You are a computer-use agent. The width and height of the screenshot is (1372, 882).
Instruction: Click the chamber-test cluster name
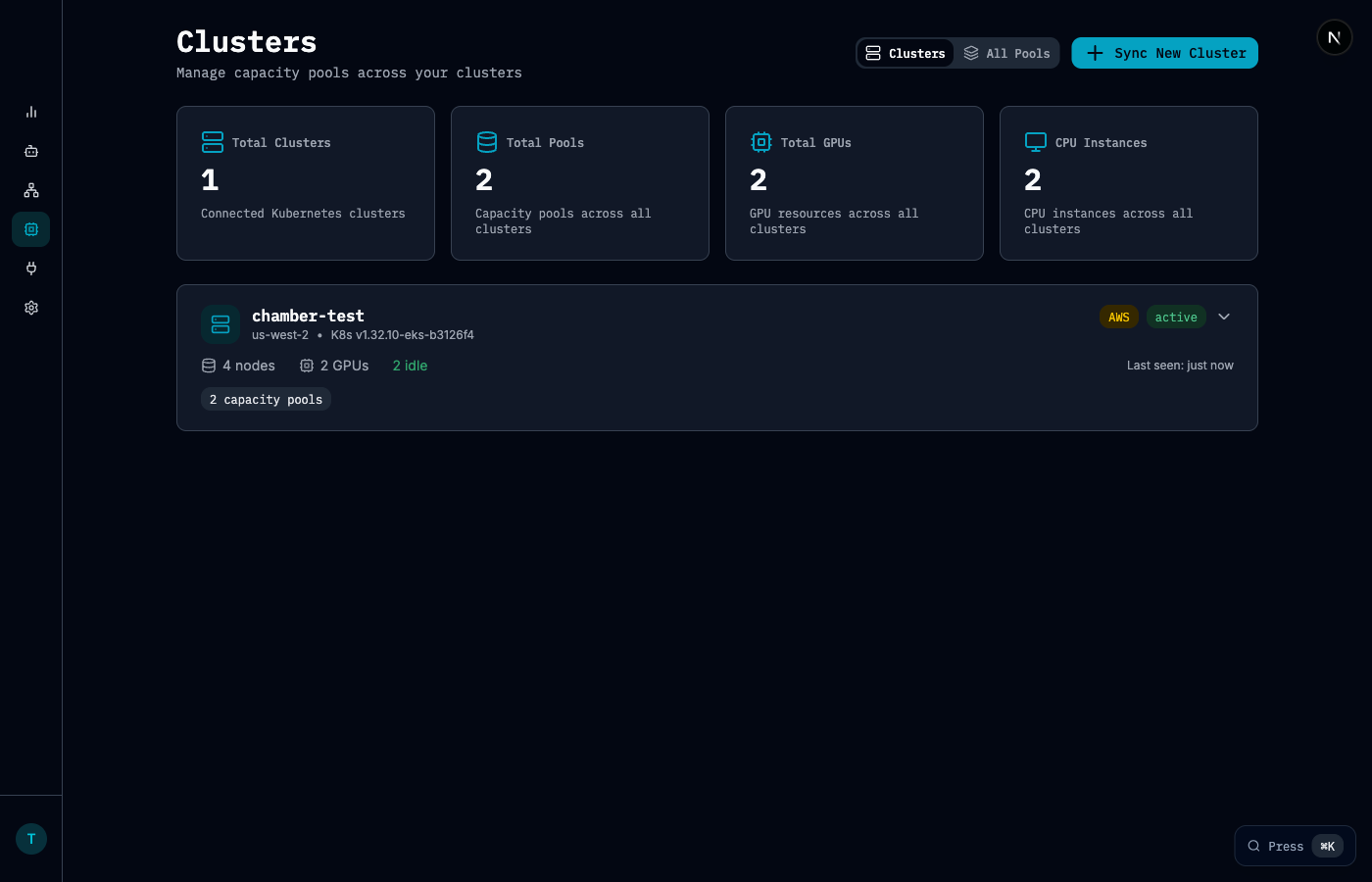308,316
